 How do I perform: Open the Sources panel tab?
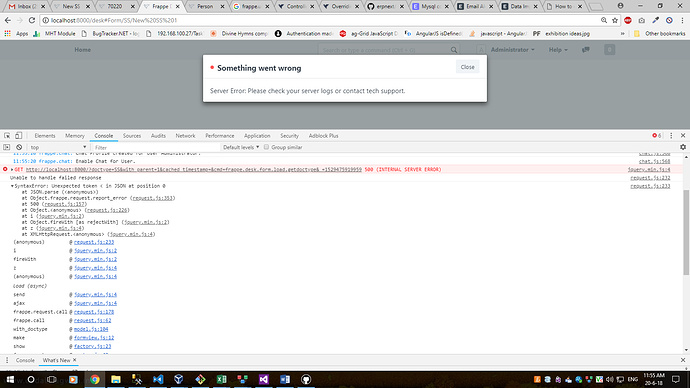pos(132,136)
